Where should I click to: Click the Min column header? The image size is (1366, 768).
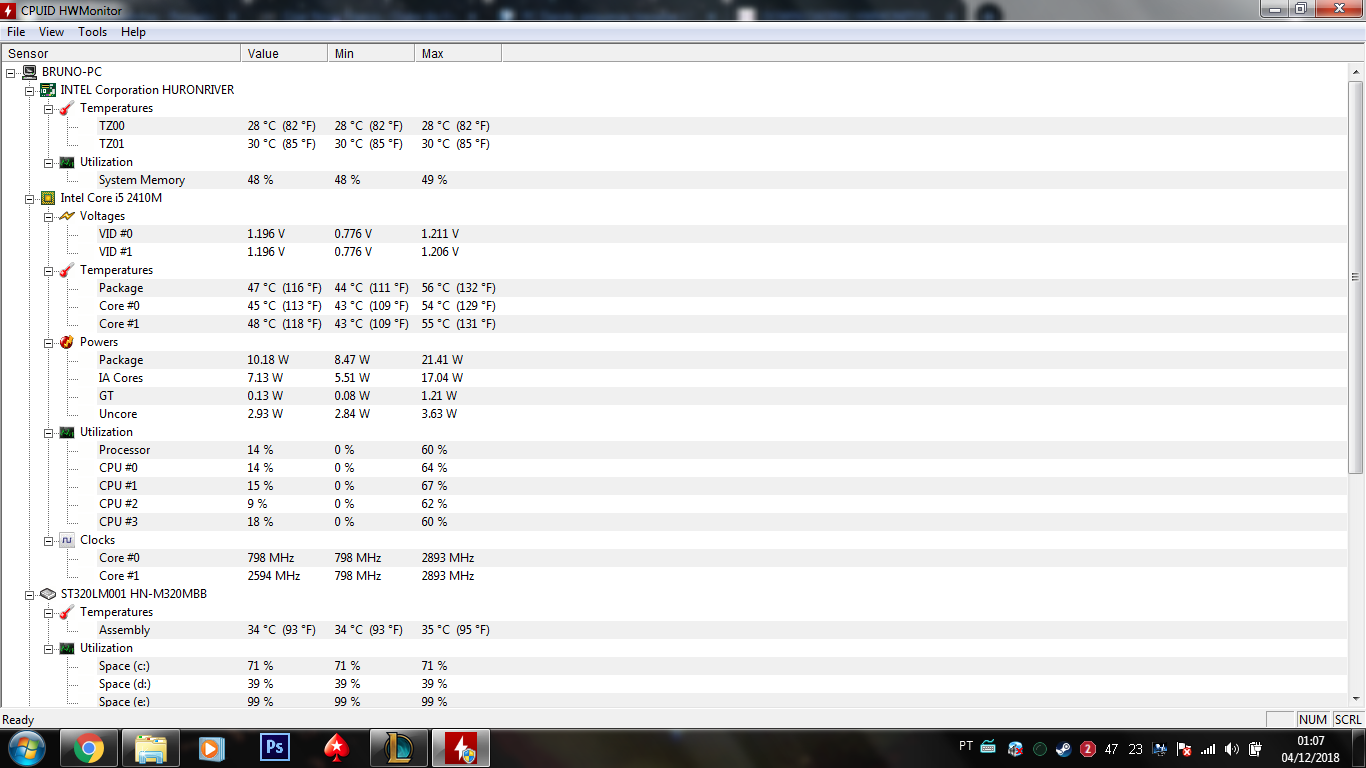pos(371,53)
